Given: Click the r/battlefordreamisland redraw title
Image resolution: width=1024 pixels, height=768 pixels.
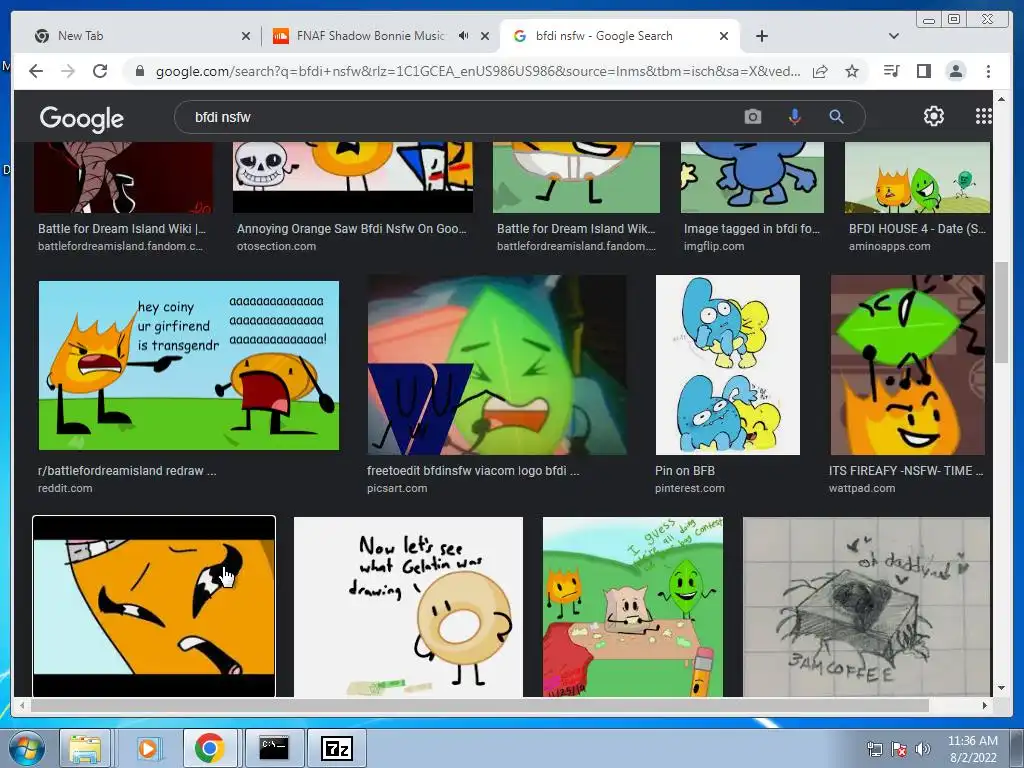Looking at the screenshot, I should pyautogui.click(x=127, y=470).
